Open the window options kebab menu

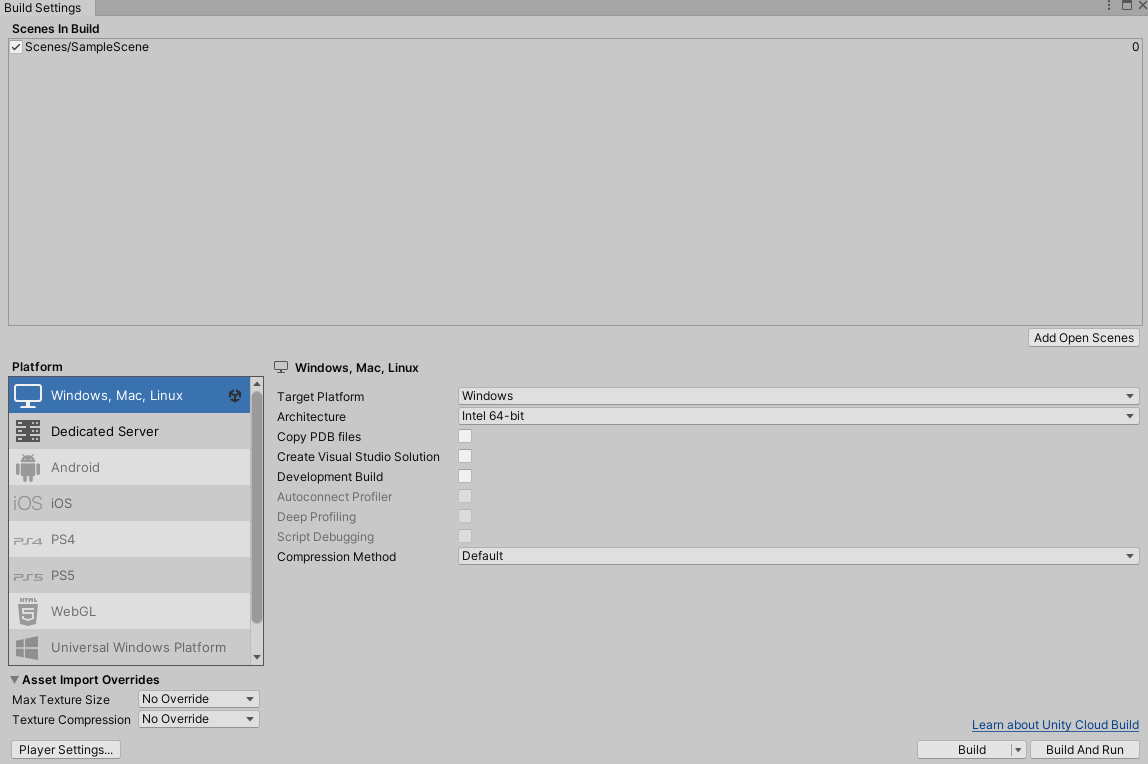point(1108,6)
